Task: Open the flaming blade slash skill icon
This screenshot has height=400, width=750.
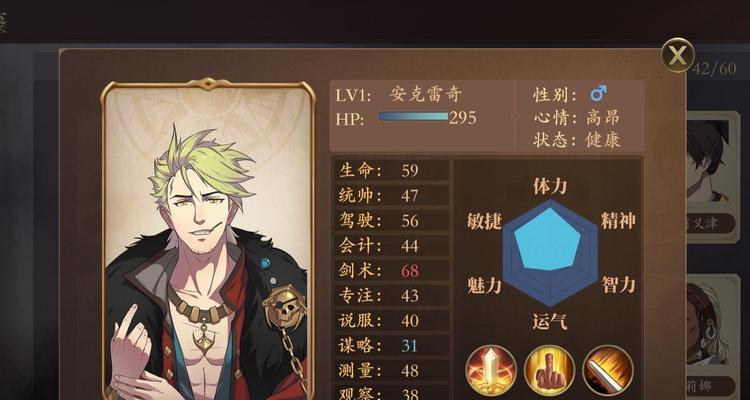Action: pyautogui.click(x=608, y=370)
